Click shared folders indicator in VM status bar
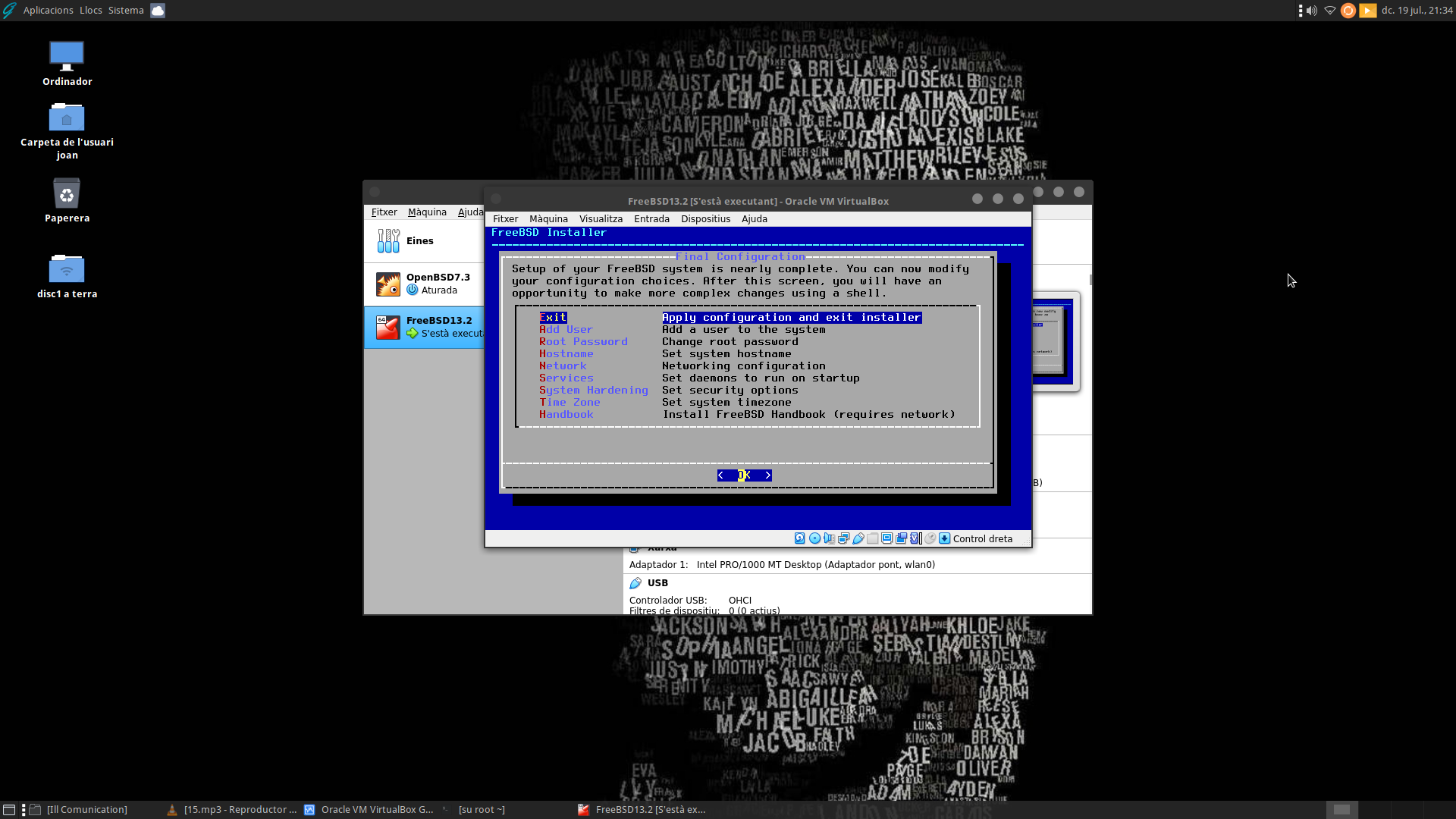The height and width of the screenshot is (819, 1456). [872, 538]
